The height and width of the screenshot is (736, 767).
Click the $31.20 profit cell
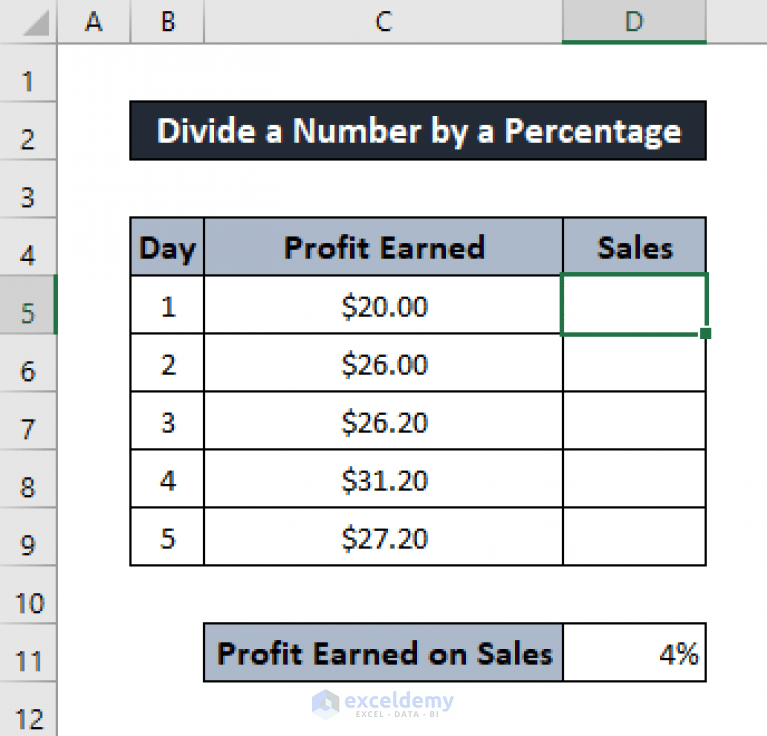(384, 478)
